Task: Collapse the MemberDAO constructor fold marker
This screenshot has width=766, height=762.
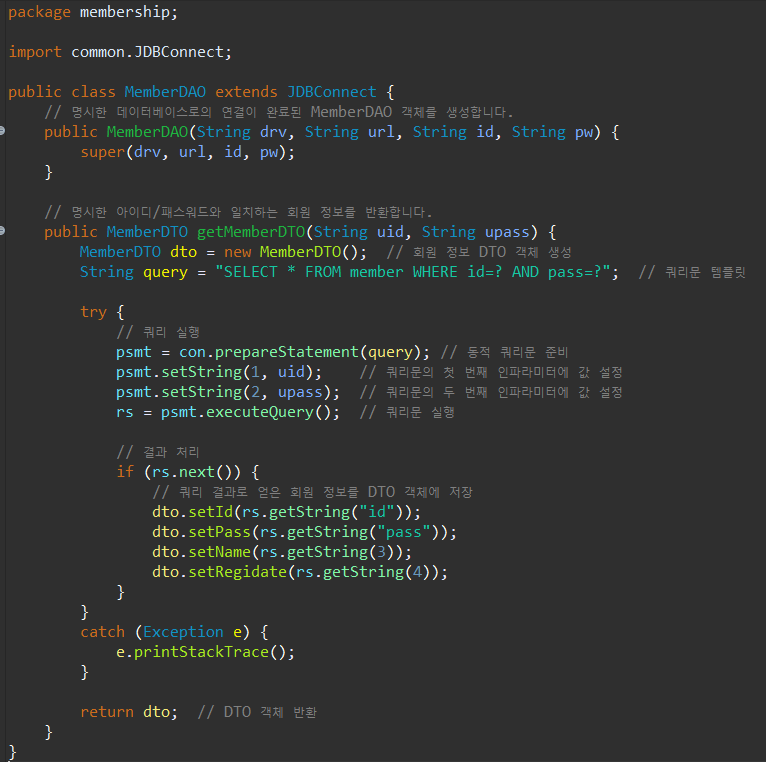Action: tap(2, 130)
